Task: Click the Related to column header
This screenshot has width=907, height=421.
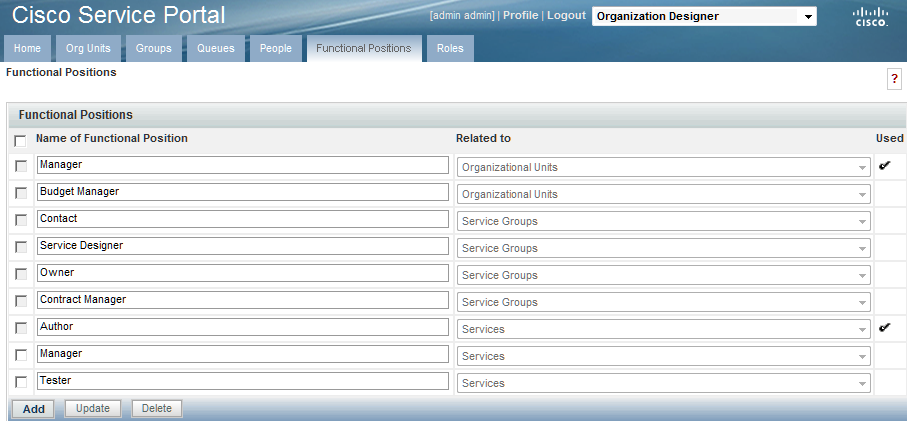Action: 483,138
